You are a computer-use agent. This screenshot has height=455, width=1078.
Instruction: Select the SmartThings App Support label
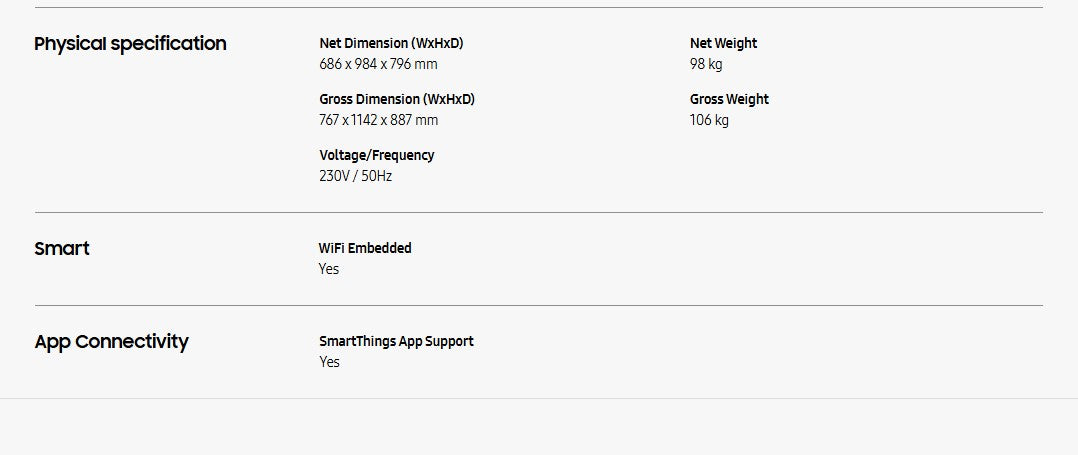(396, 342)
